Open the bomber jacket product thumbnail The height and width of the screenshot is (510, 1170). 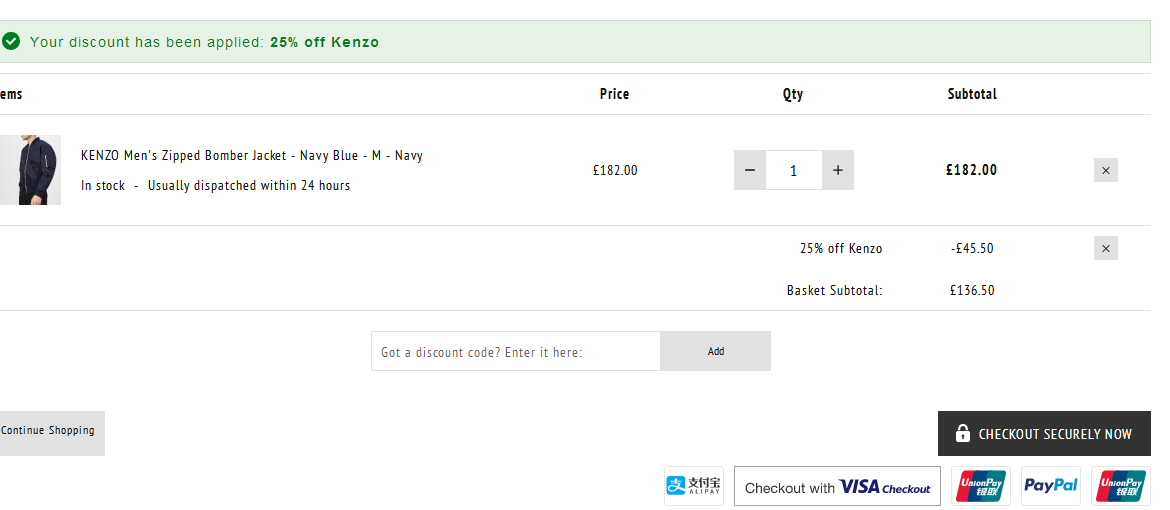click(30, 170)
